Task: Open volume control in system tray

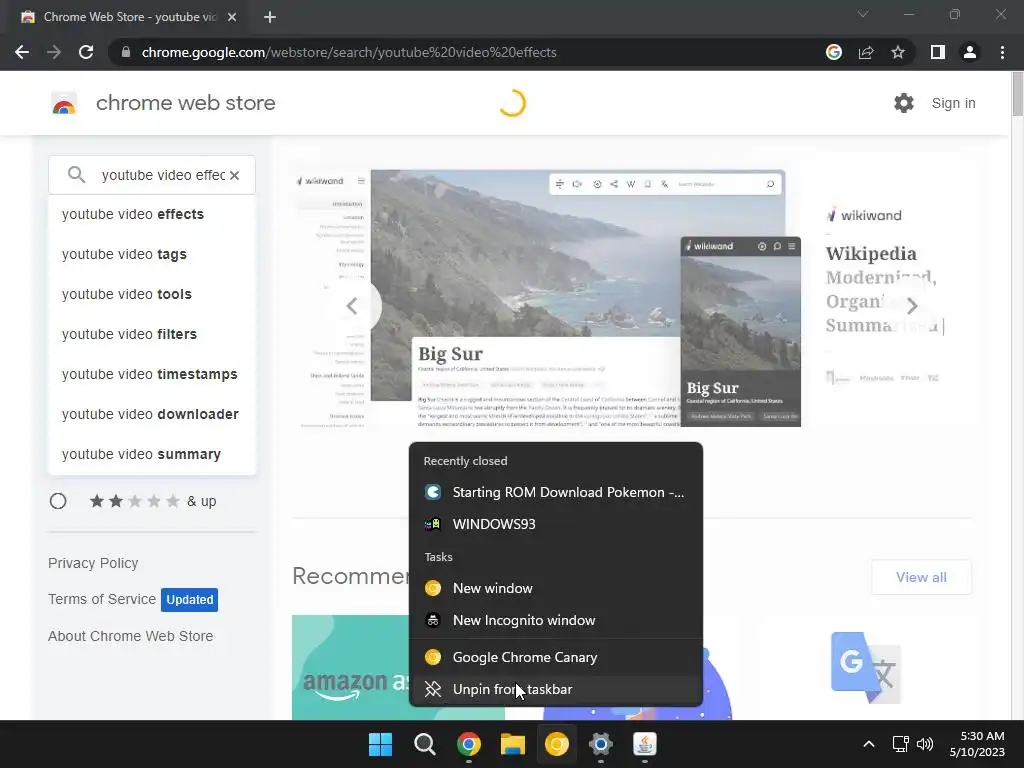Action: pyautogui.click(x=925, y=744)
